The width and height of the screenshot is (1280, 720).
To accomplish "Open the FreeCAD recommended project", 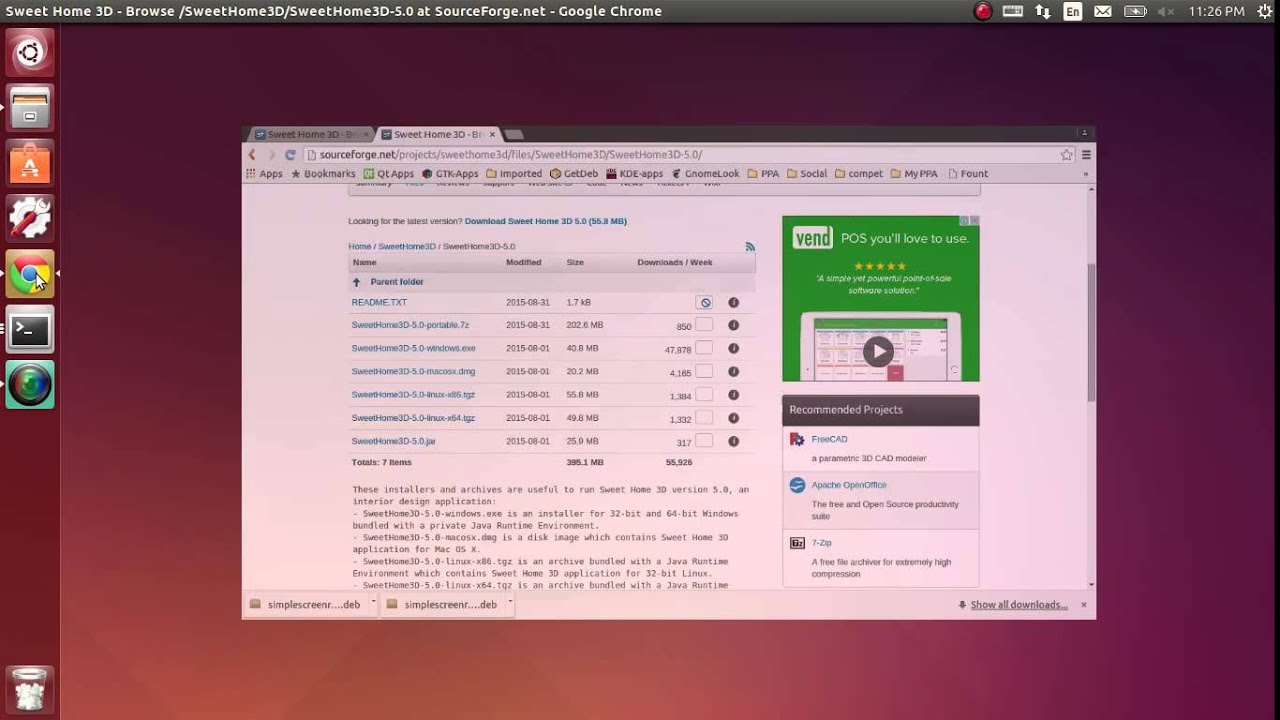I will 829,439.
